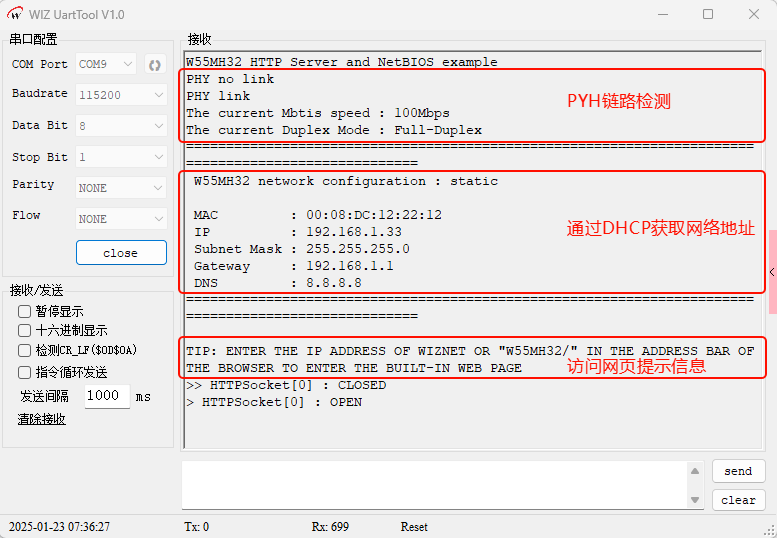The height and width of the screenshot is (538, 777).
Task: Check the 检测CR_LF option
Action: point(25,350)
